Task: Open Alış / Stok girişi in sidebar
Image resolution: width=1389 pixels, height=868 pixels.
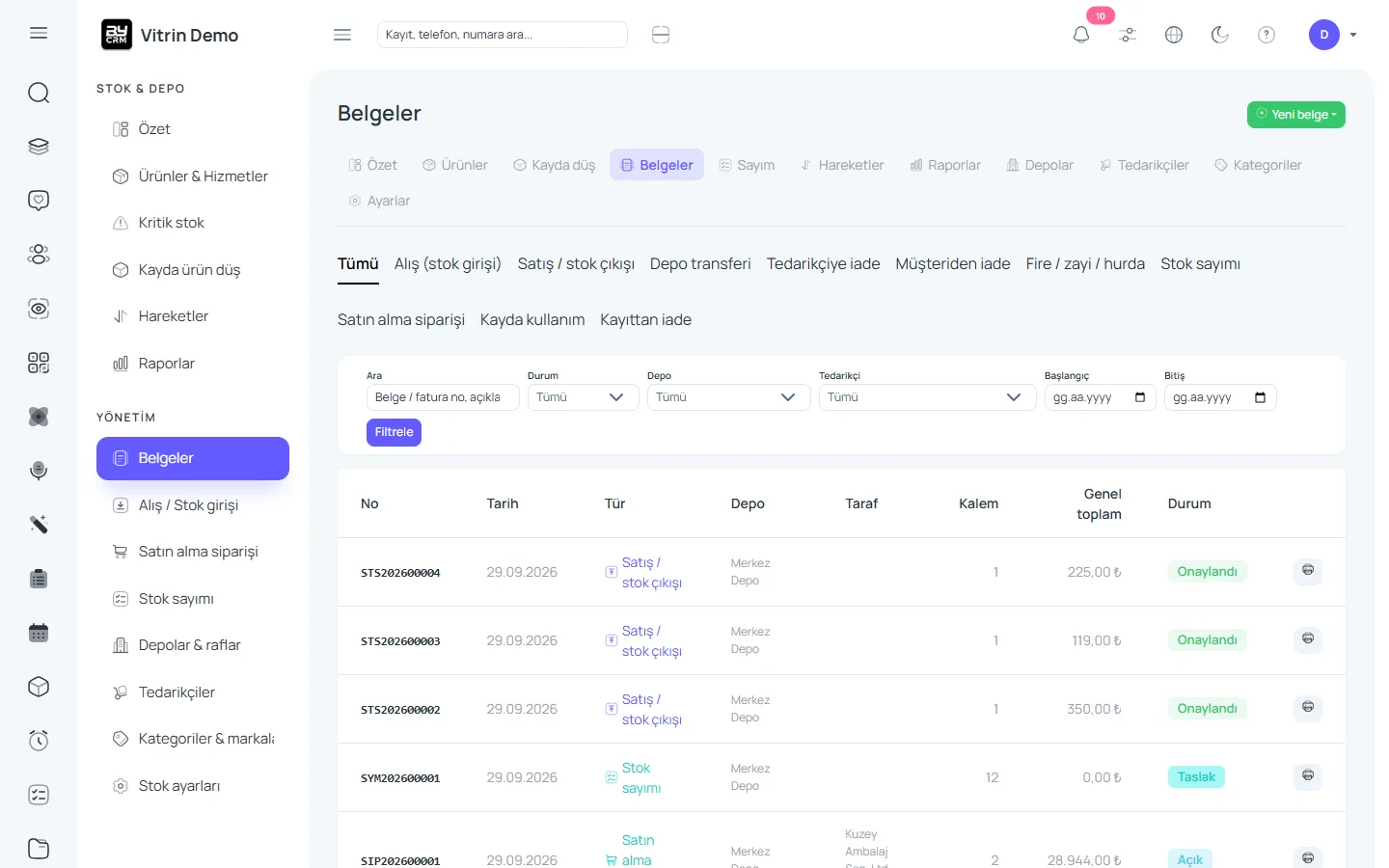Action: tap(193, 505)
